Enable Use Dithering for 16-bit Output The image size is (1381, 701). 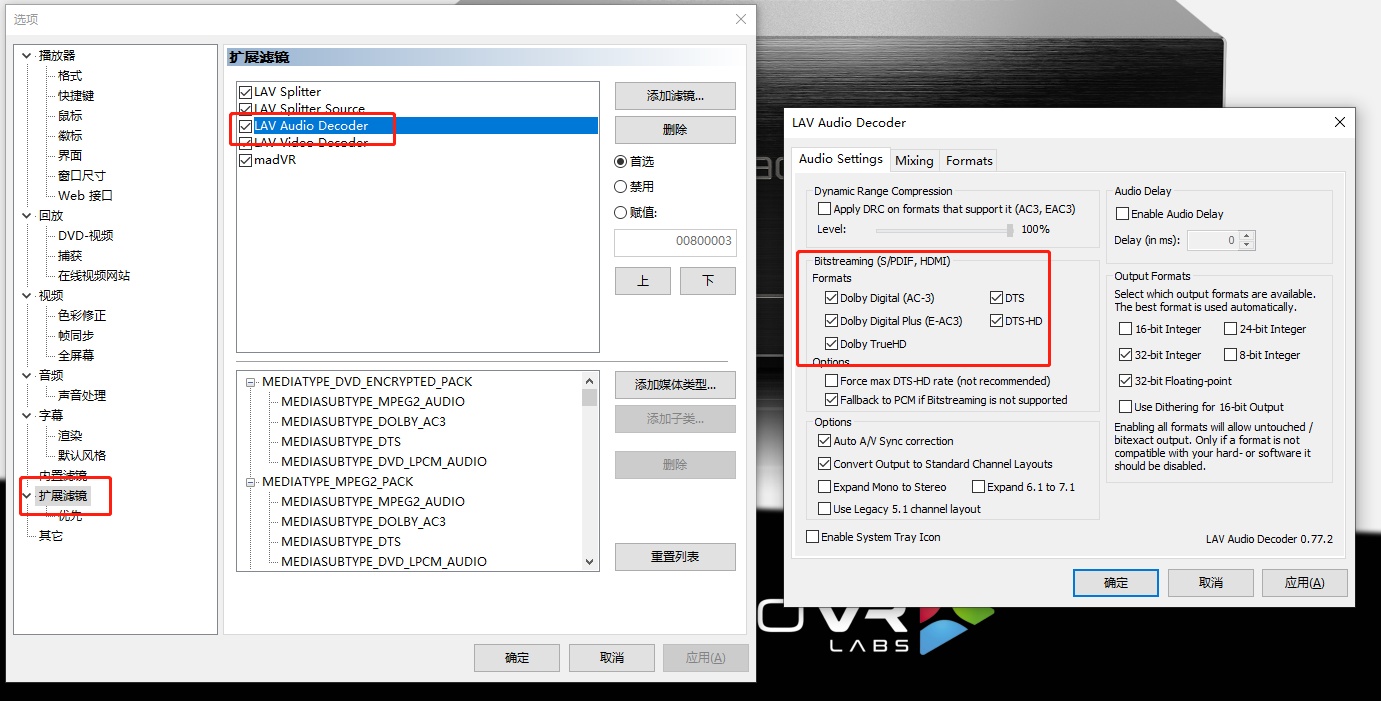tap(1126, 407)
